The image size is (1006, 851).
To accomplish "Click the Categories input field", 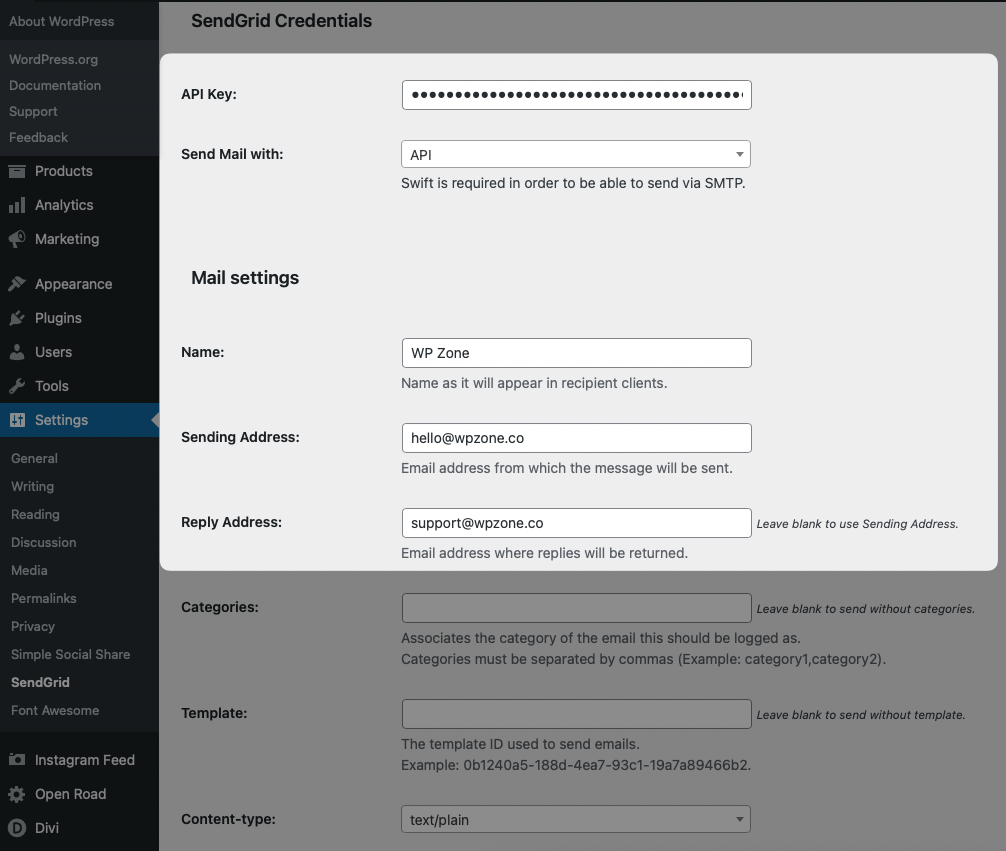I will (x=576, y=608).
